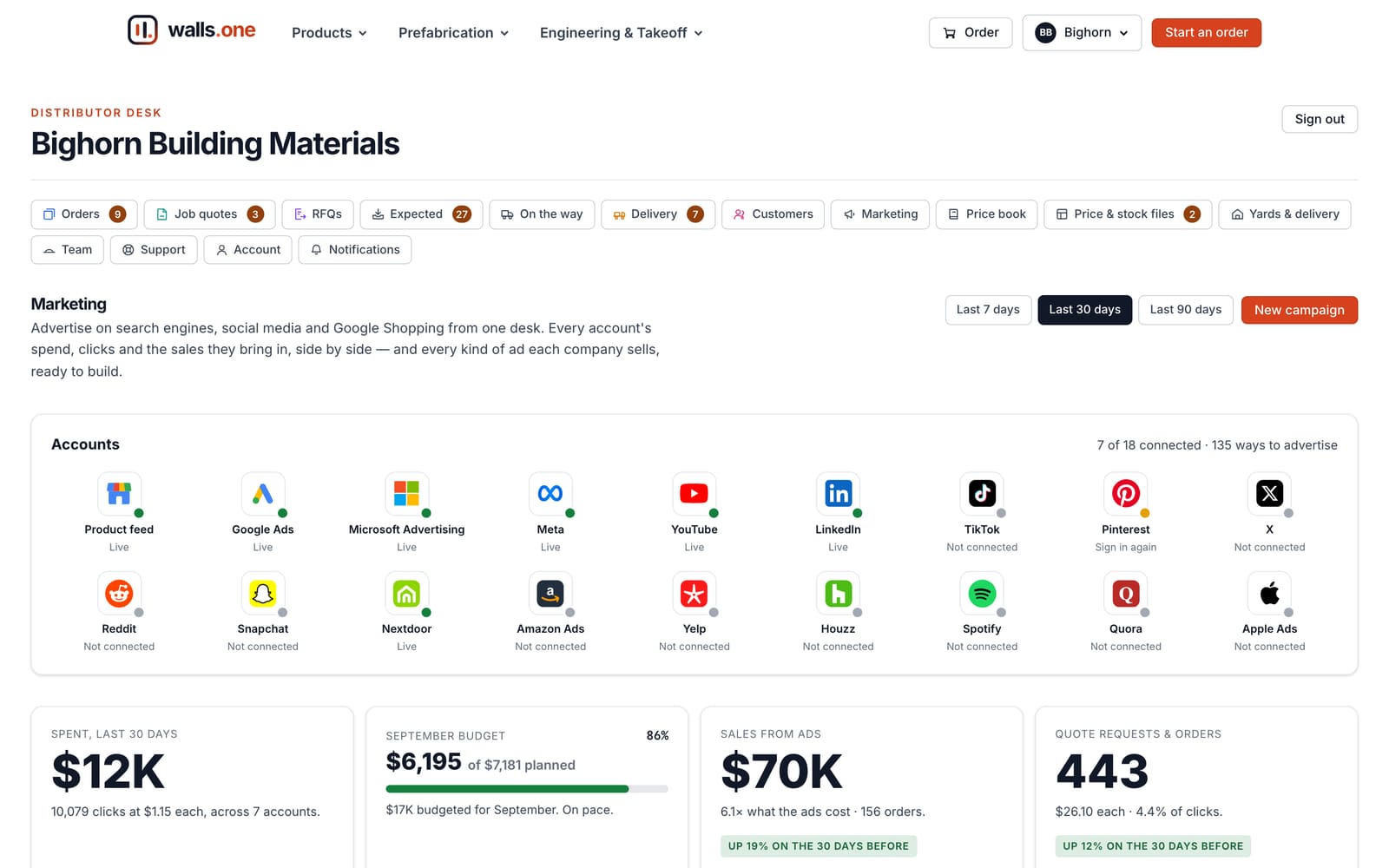Click the Sign out button
The height and width of the screenshot is (868, 1389).
tap(1320, 119)
